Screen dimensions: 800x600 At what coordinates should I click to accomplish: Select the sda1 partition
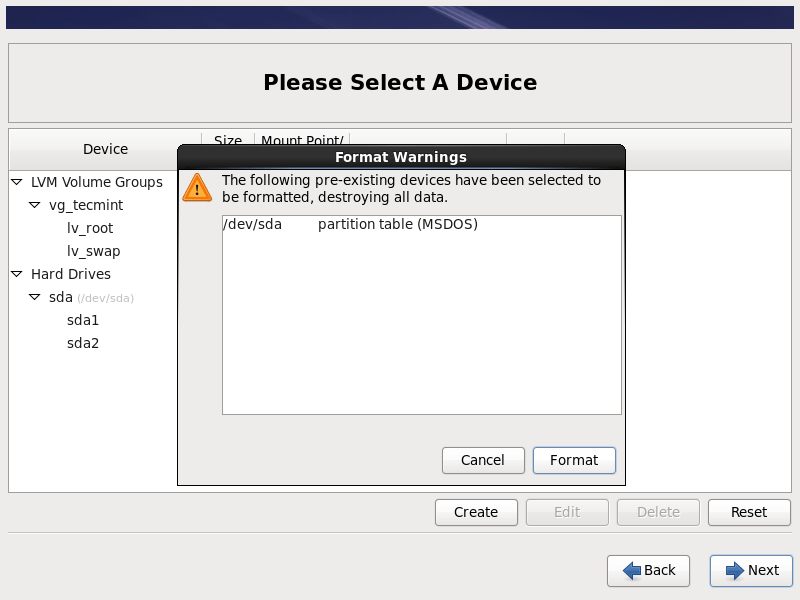83,320
